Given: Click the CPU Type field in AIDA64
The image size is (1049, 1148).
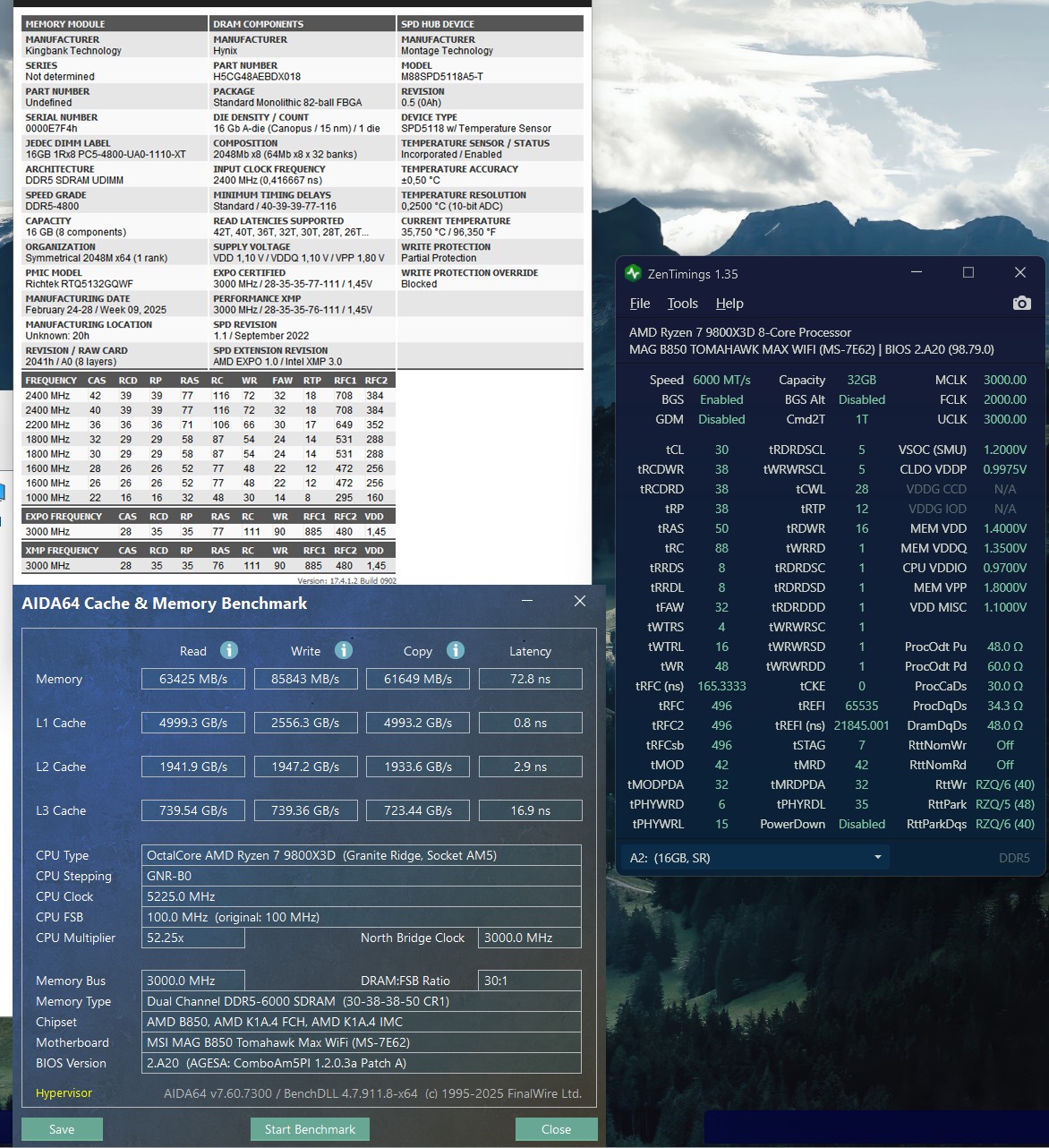Looking at the screenshot, I should coord(362,855).
